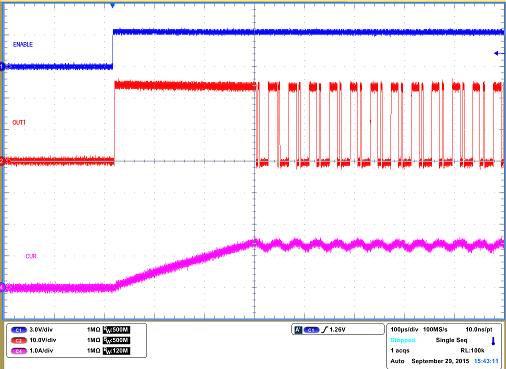
Task: Click the C1 trigger source badge
Action: (x=311, y=330)
